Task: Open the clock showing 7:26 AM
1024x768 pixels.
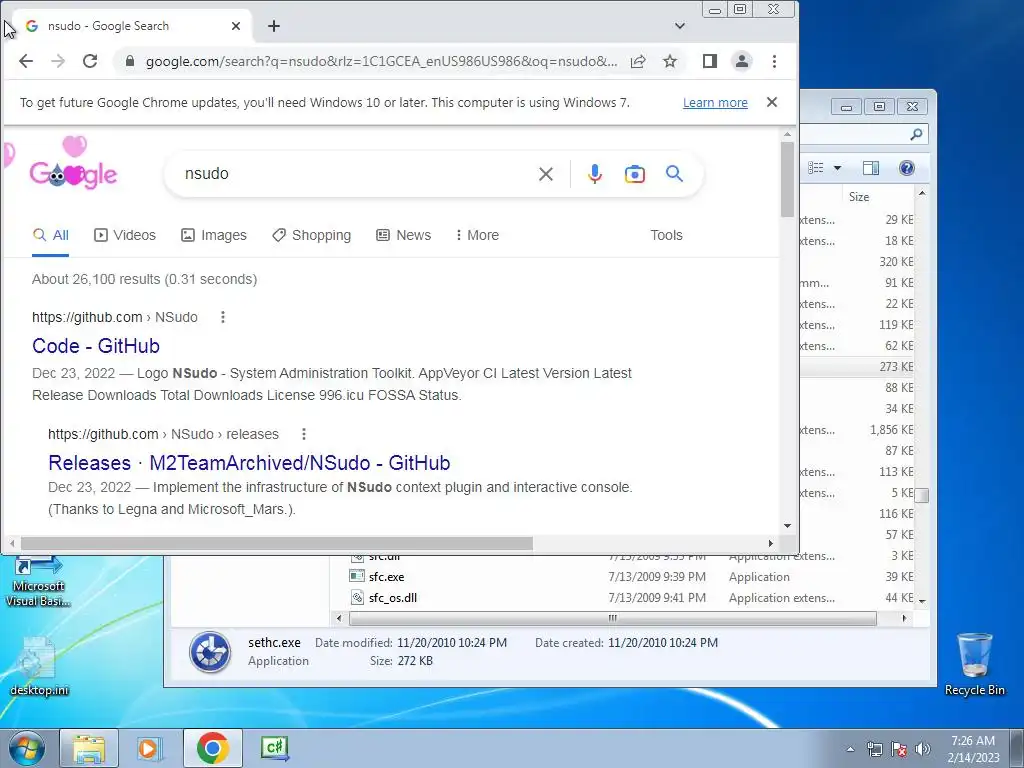Action: [x=973, y=749]
